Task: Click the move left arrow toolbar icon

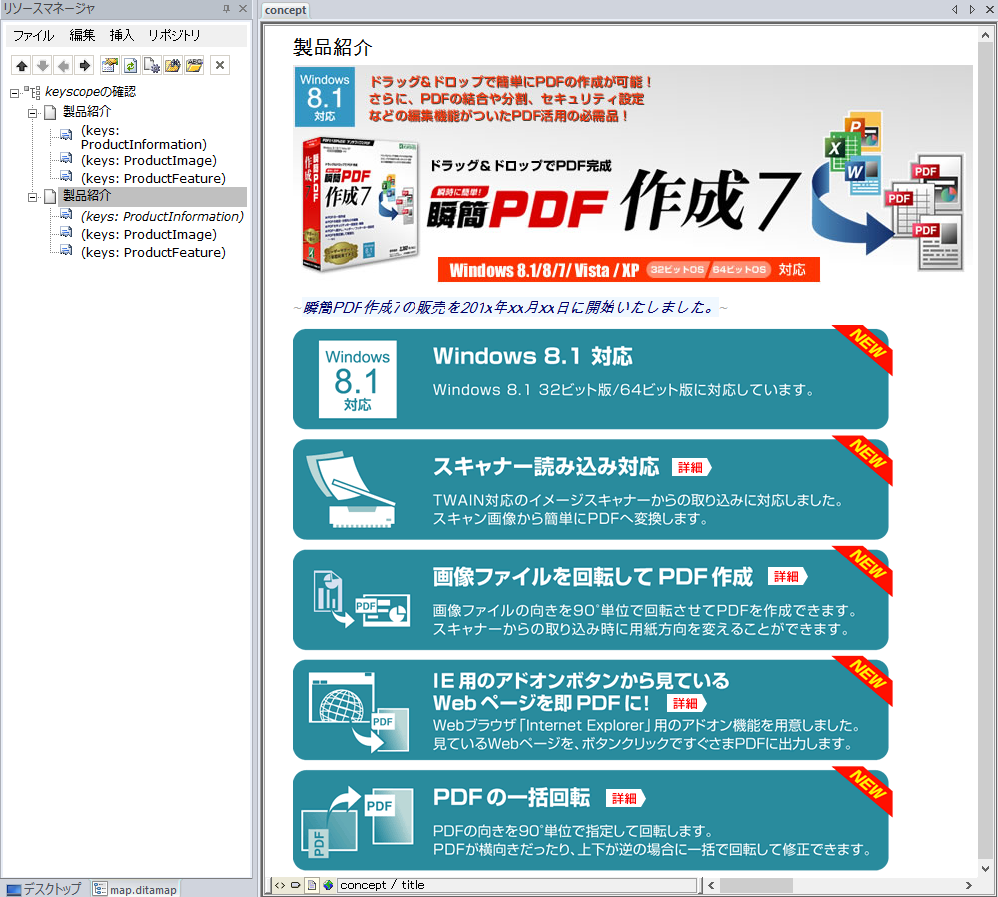Action: click(x=64, y=66)
